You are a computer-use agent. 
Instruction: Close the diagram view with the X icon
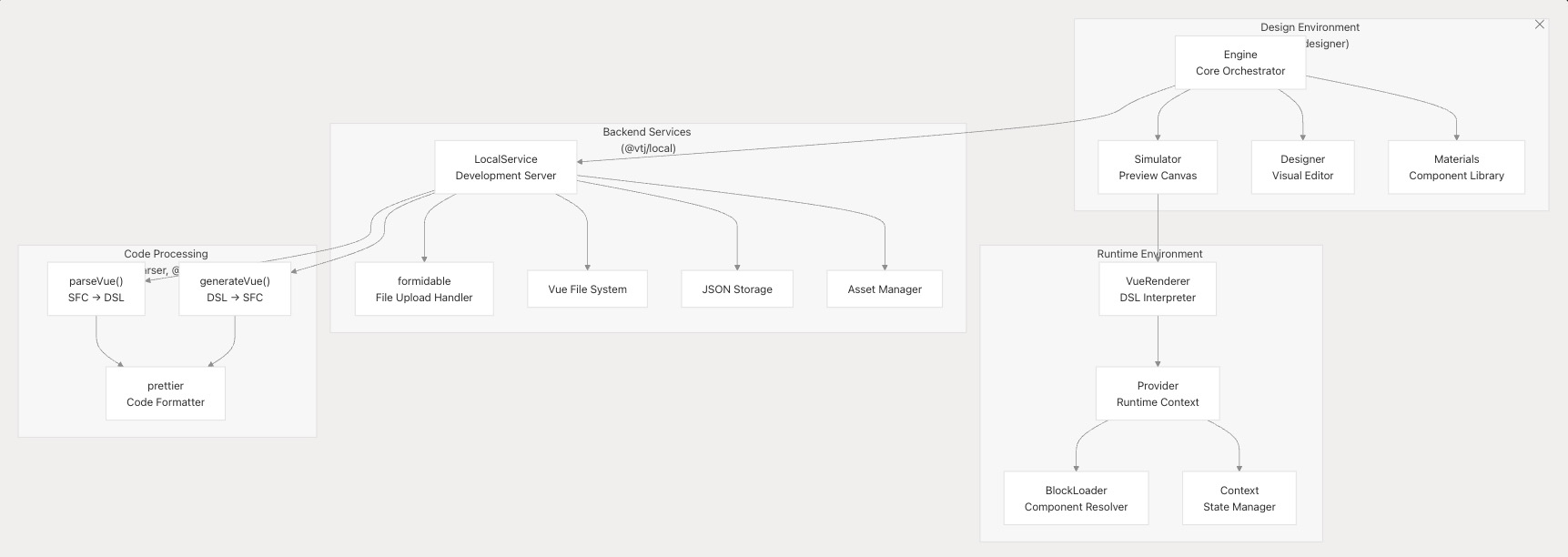tap(1540, 25)
